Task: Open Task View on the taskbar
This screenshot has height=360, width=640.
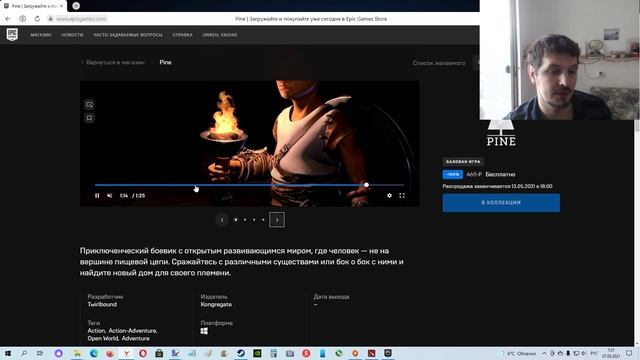Action: pyautogui.click(x=40, y=353)
